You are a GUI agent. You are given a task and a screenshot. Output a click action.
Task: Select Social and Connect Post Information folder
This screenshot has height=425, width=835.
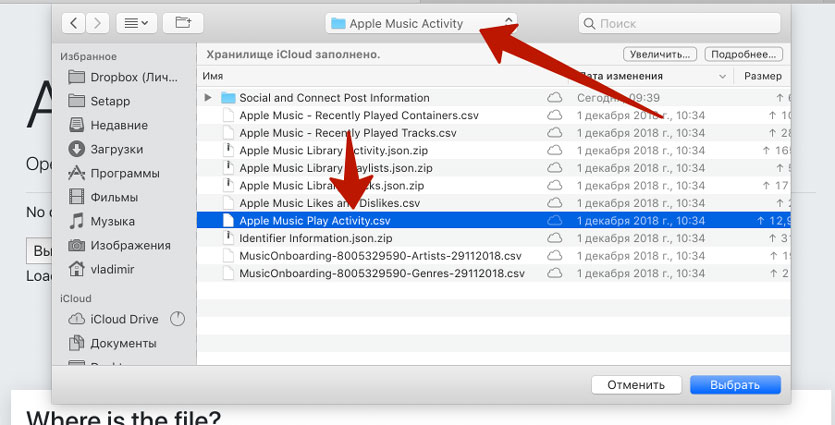[x=334, y=98]
